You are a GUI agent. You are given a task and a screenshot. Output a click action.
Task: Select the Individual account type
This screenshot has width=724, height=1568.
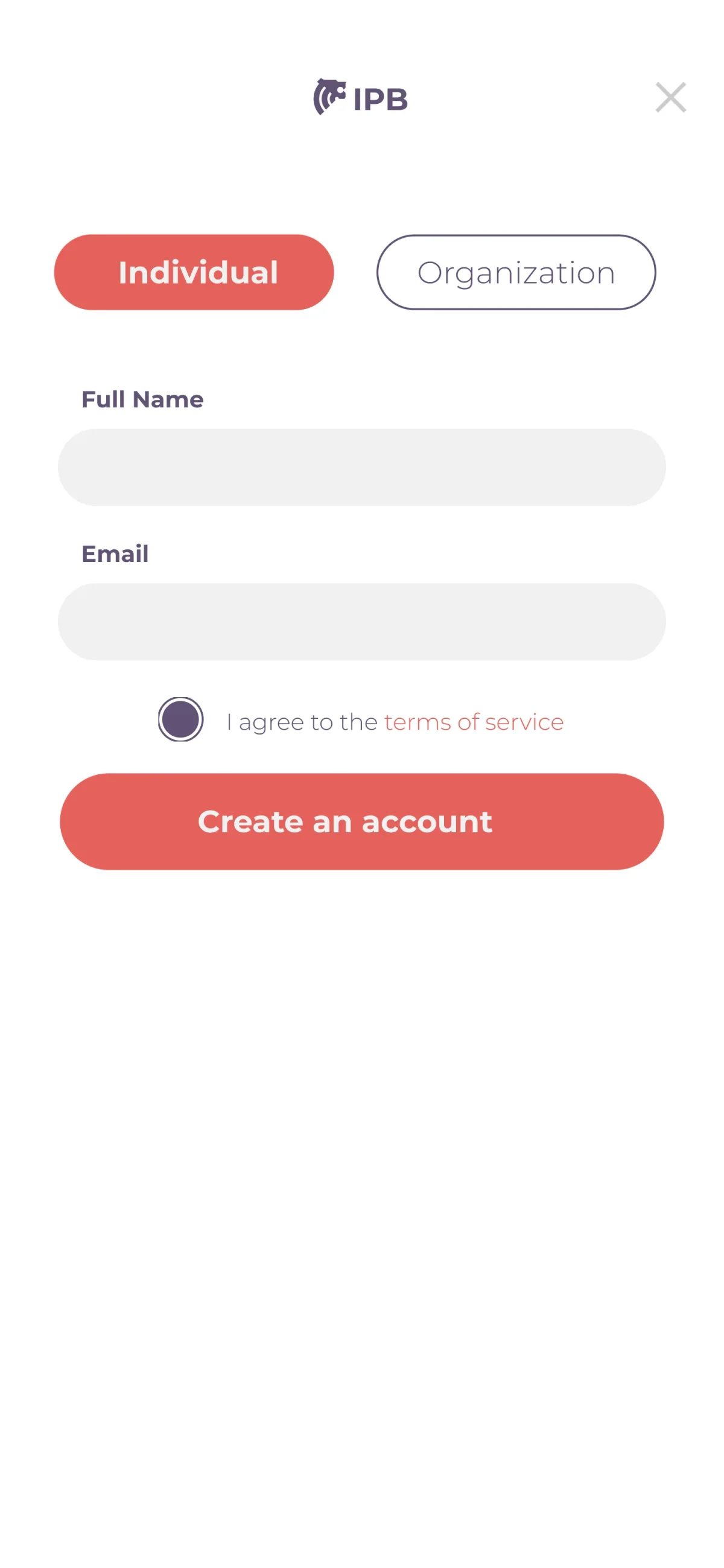[x=194, y=272]
